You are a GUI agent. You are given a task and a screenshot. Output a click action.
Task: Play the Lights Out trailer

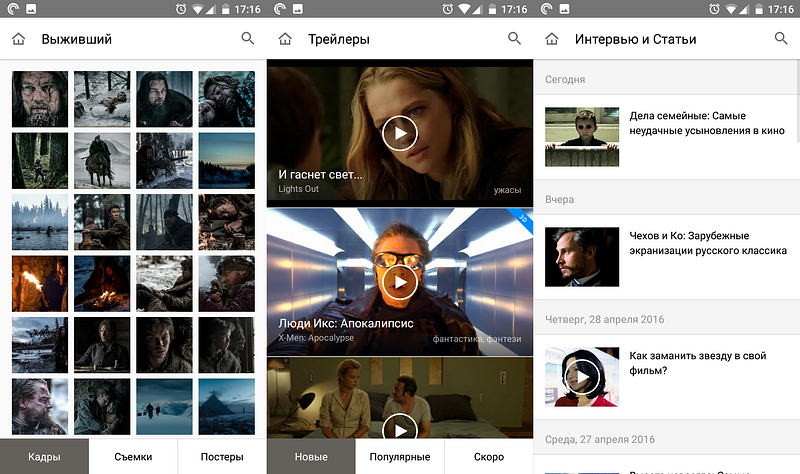click(400, 133)
